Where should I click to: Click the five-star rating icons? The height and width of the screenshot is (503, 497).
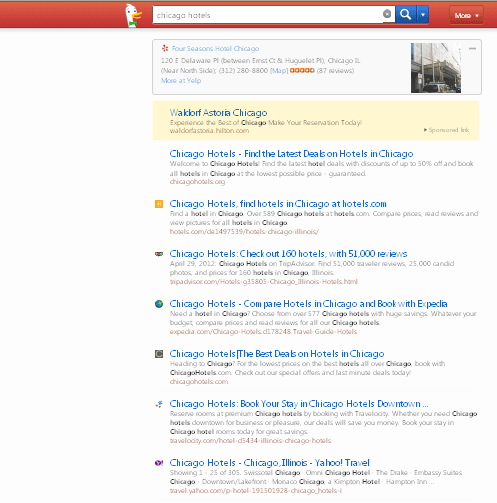point(302,70)
